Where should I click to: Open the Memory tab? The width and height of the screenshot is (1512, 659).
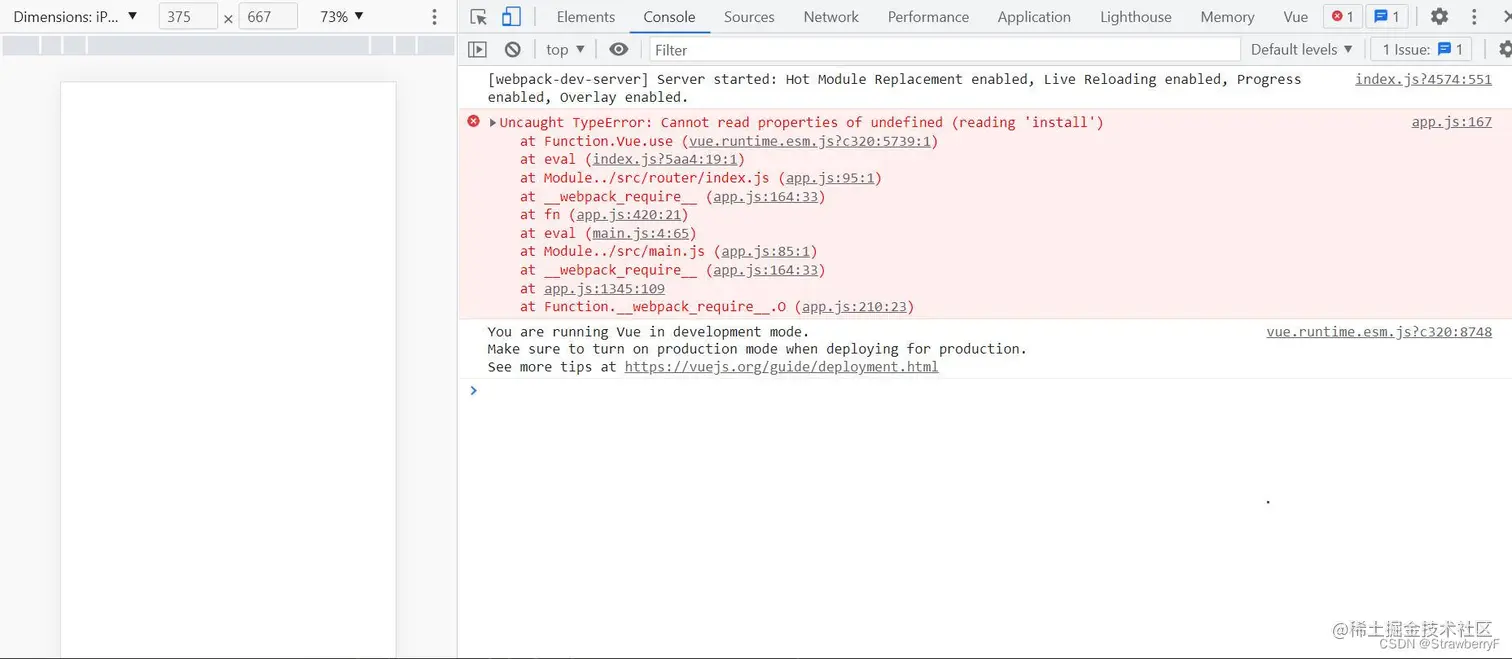point(1227,17)
